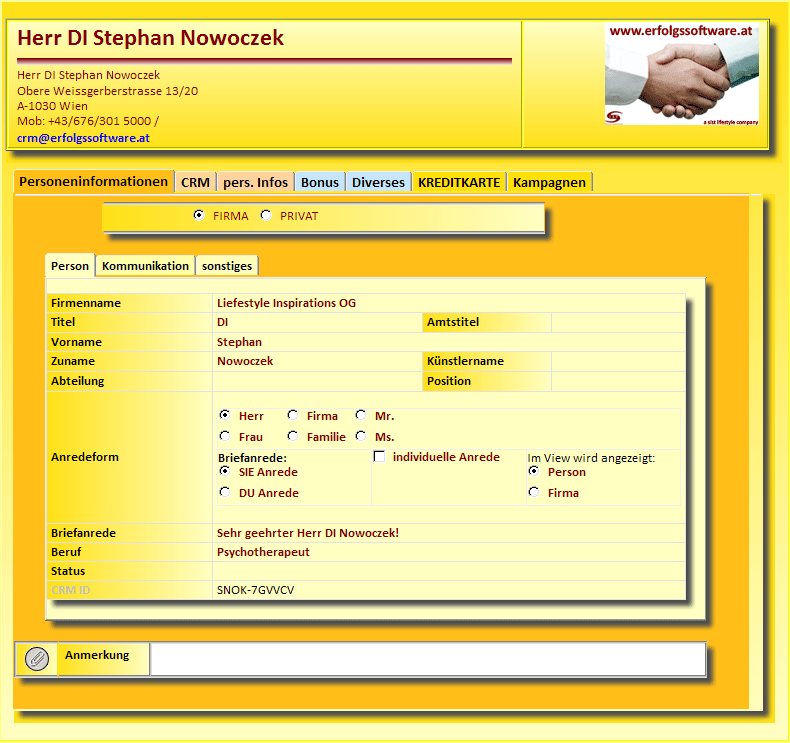
Task: Click into the Anmerkung text field
Action: 427,659
